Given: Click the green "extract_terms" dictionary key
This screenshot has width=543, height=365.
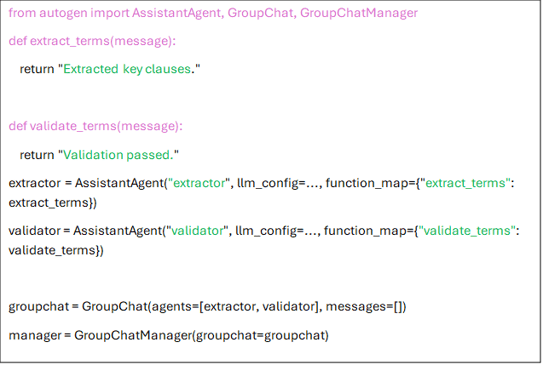Looking at the screenshot, I should pos(465,183).
